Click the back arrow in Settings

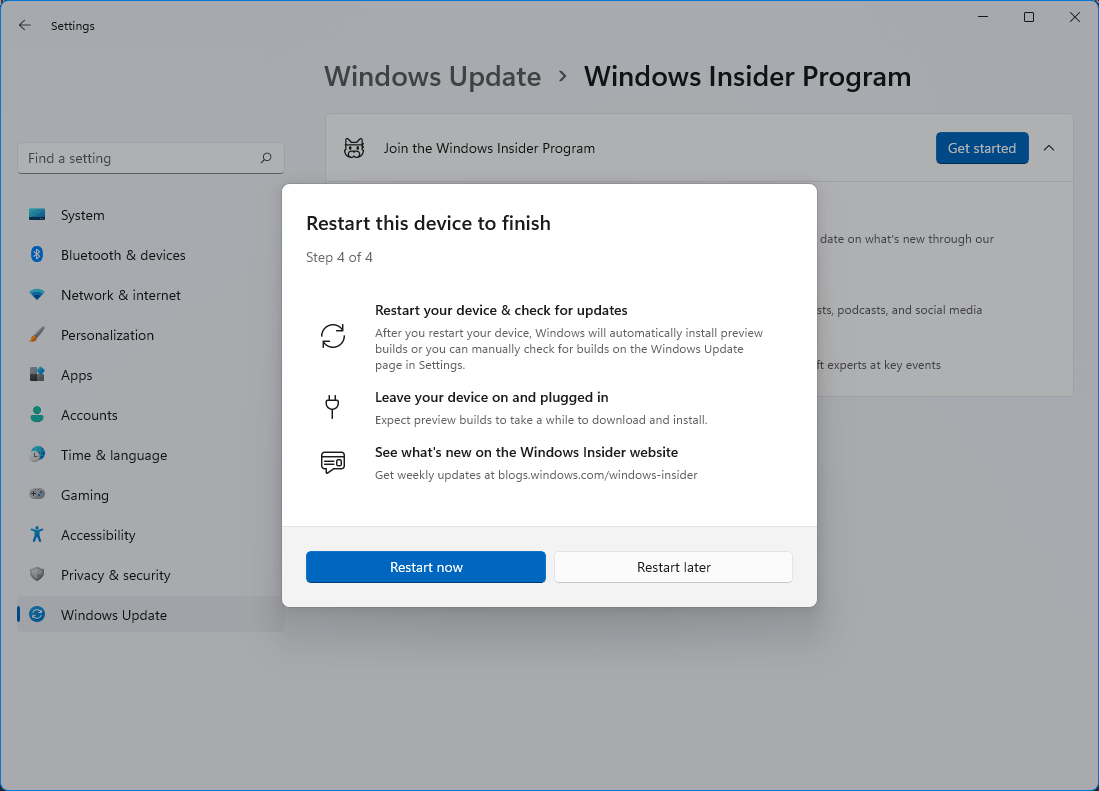[x=25, y=26]
